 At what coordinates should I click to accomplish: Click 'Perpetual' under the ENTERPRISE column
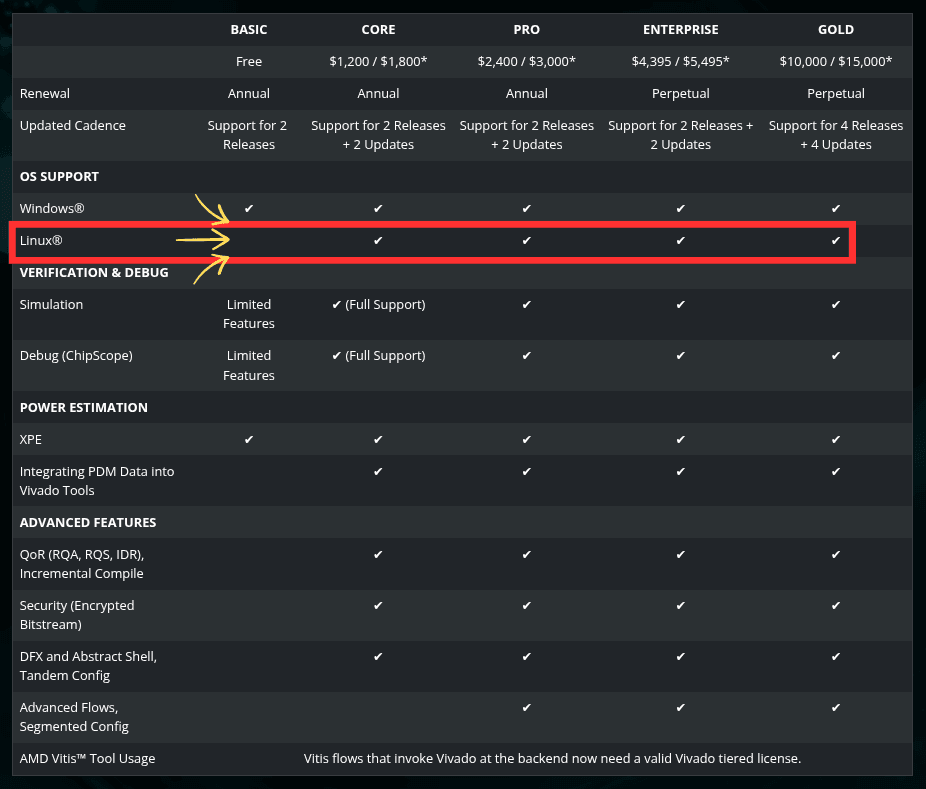[680, 93]
